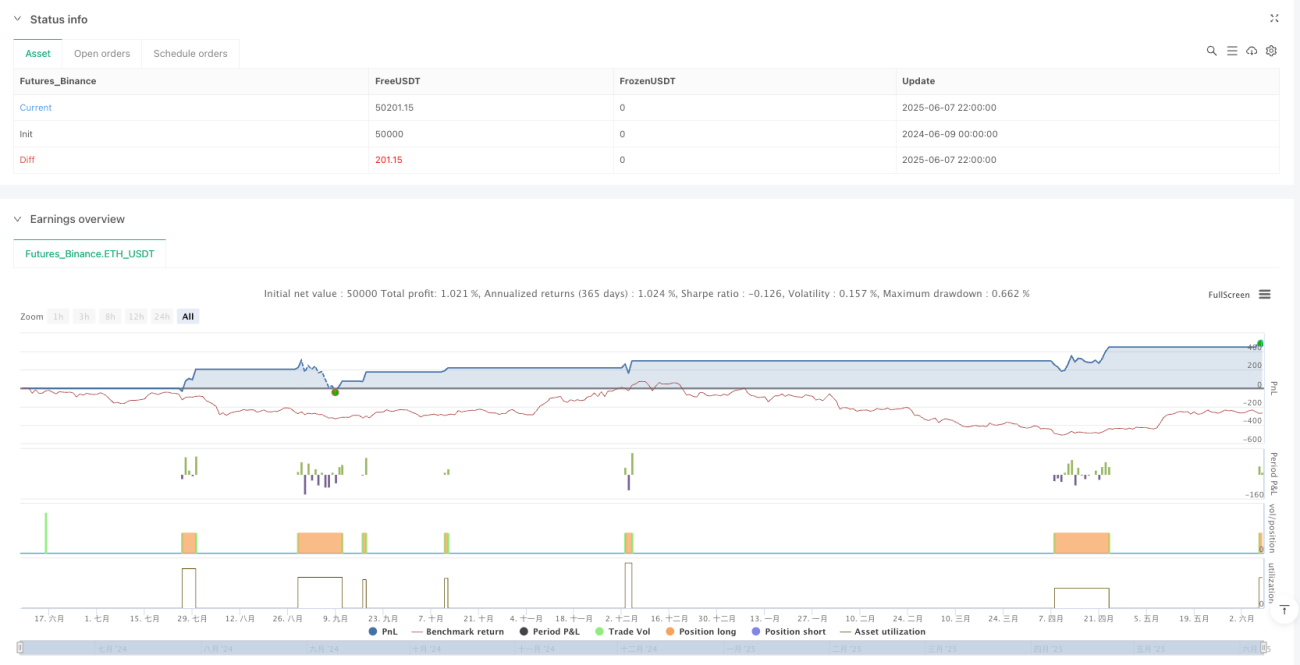The width and height of the screenshot is (1300, 665).
Task: Click the cloud download icon
Action: point(1251,51)
